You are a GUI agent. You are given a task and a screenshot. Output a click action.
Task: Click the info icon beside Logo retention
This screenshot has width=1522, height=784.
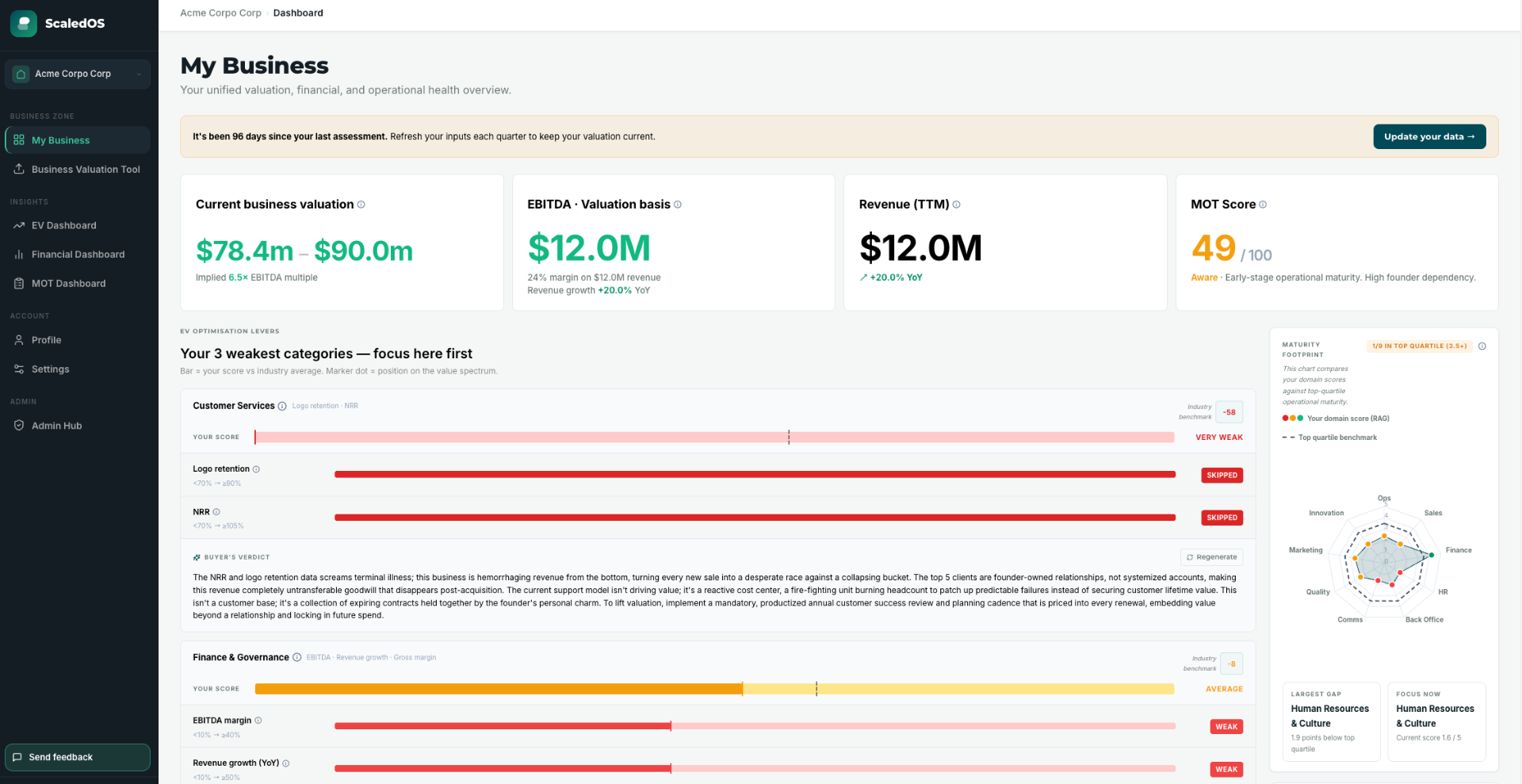256,469
